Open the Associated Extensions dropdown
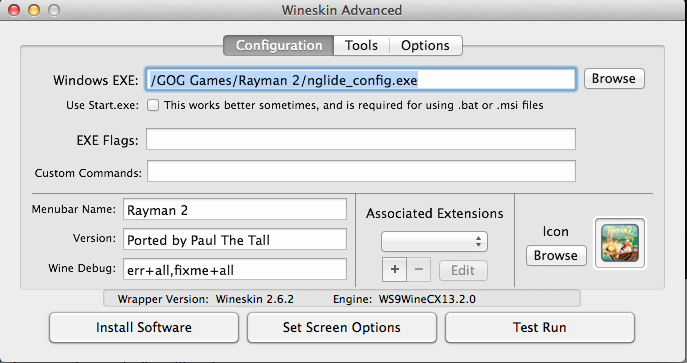 point(434,242)
